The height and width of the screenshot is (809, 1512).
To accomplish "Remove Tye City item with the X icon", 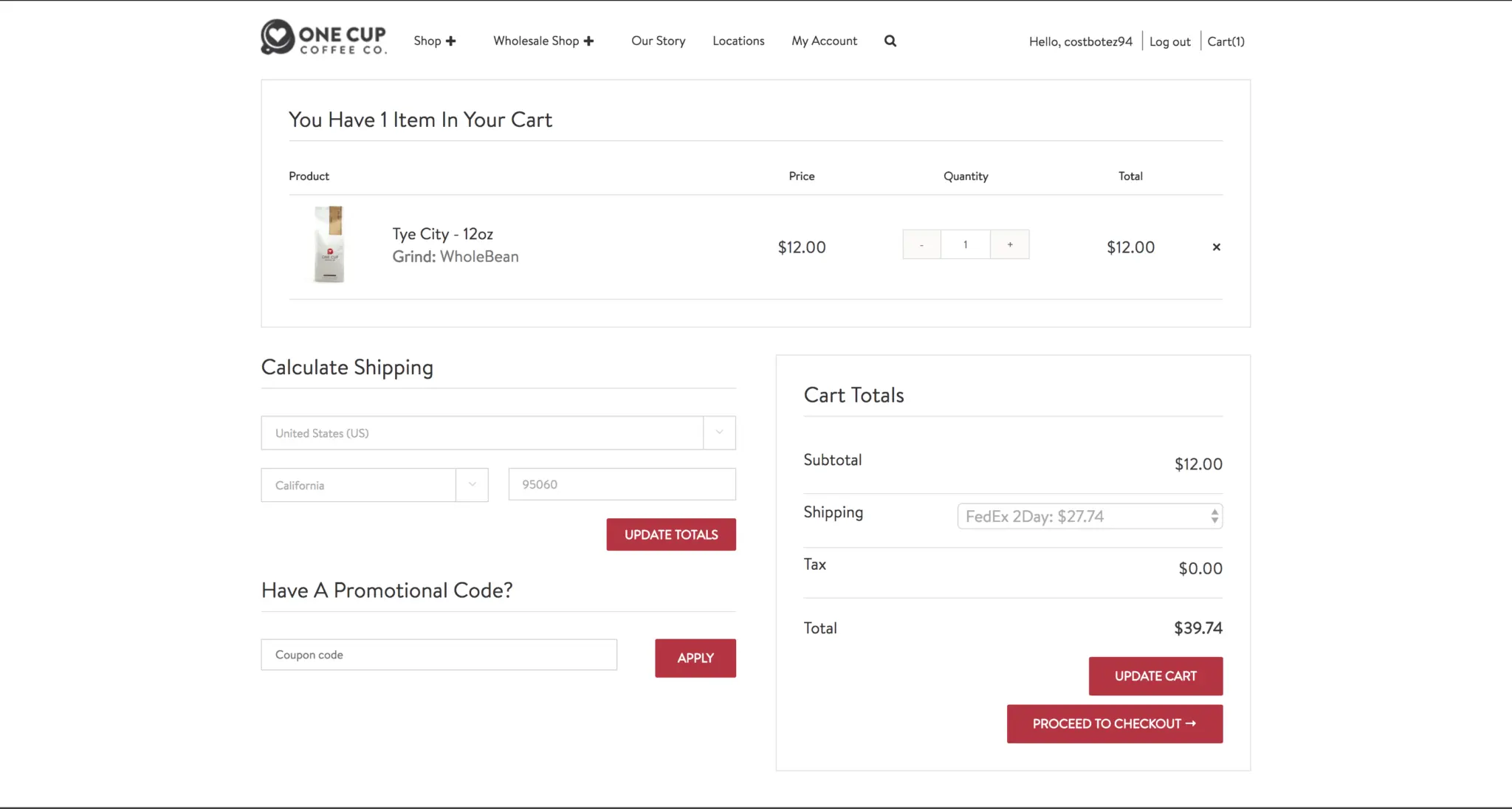I will pos(1216,247).
